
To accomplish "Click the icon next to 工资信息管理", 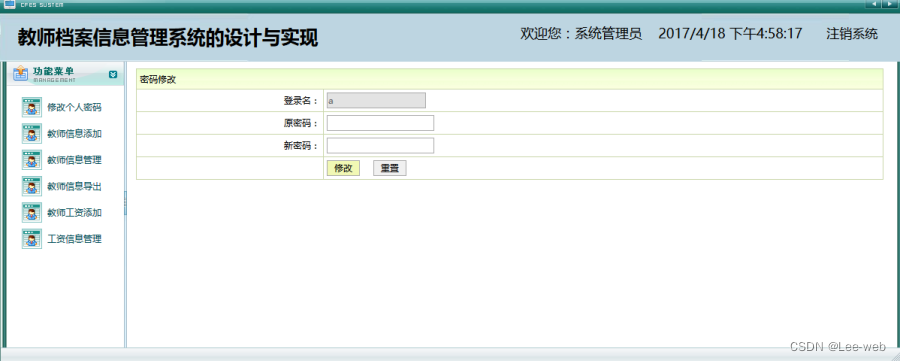I will click(x=32, y=239).
